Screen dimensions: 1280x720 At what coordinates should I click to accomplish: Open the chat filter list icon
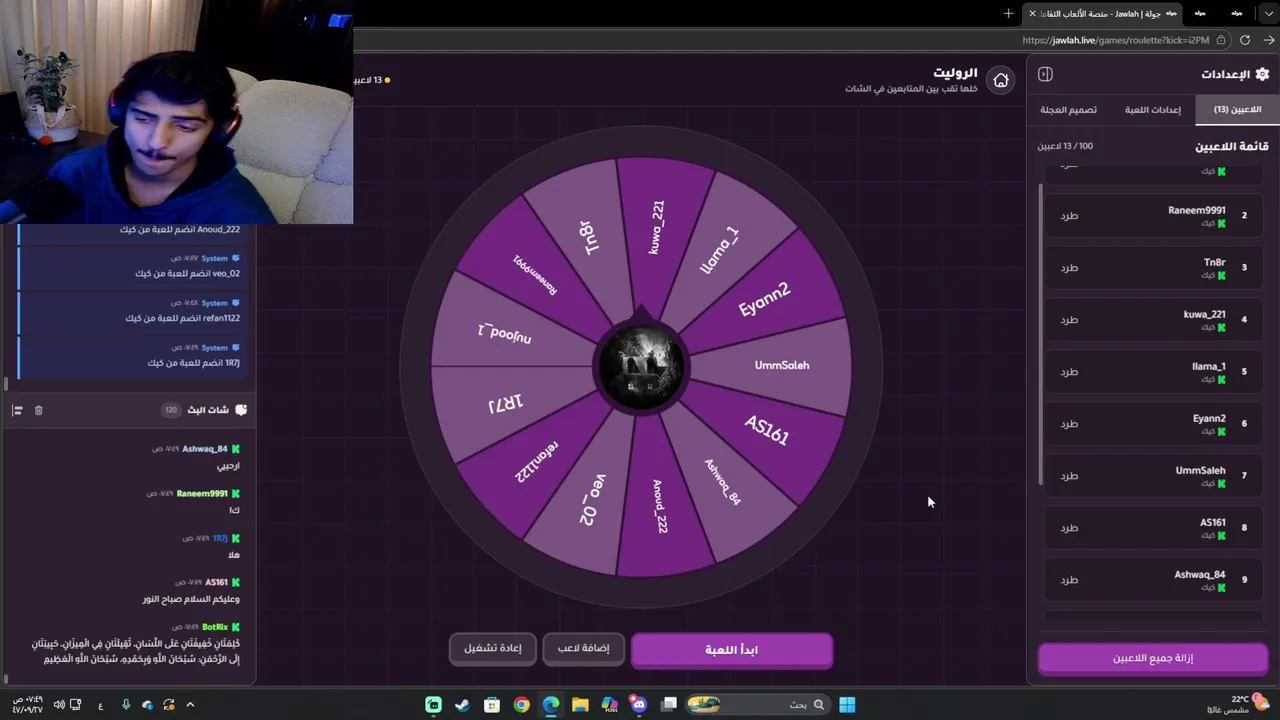tap(17, 410)
